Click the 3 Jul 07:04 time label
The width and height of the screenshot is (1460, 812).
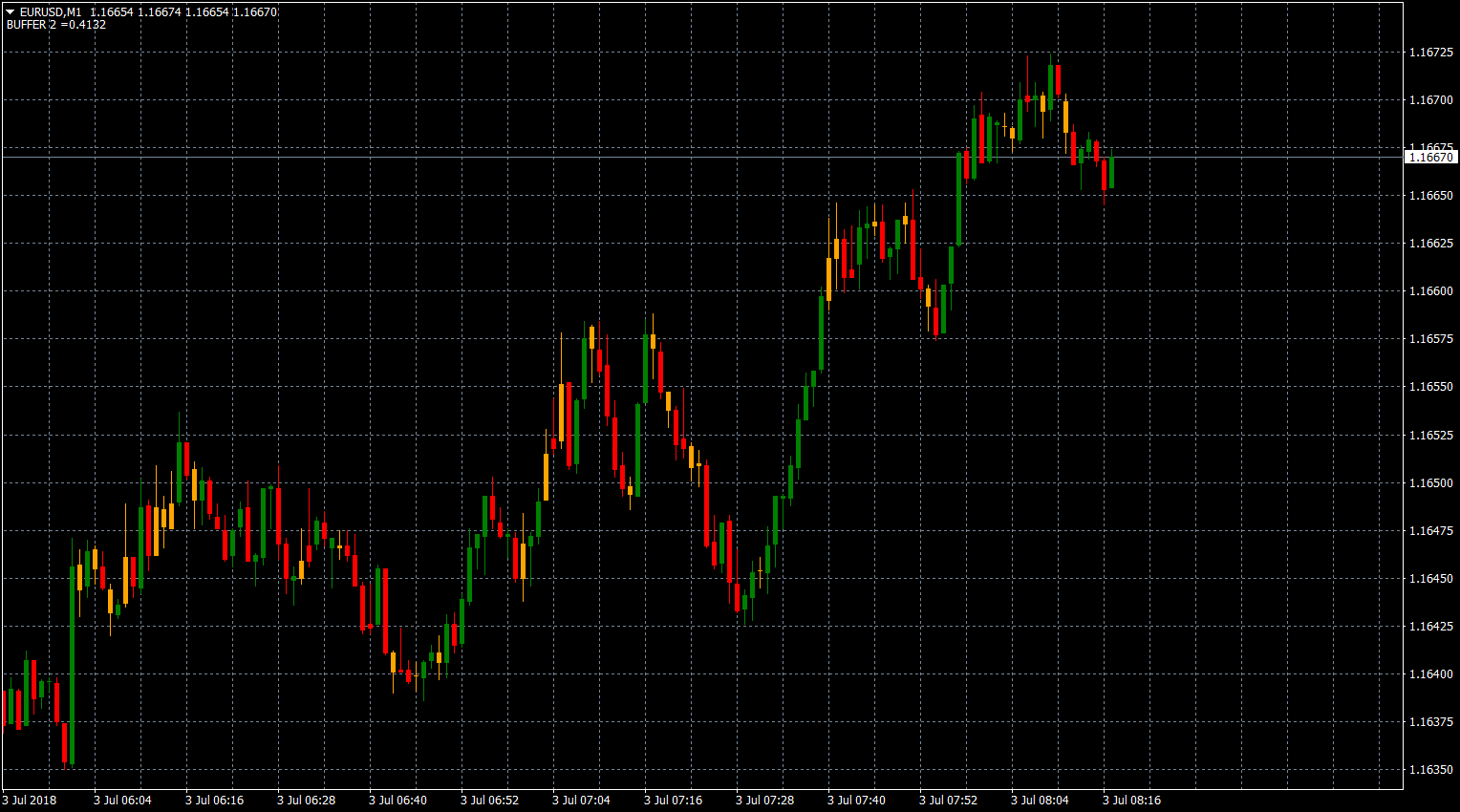pos(581,801)
